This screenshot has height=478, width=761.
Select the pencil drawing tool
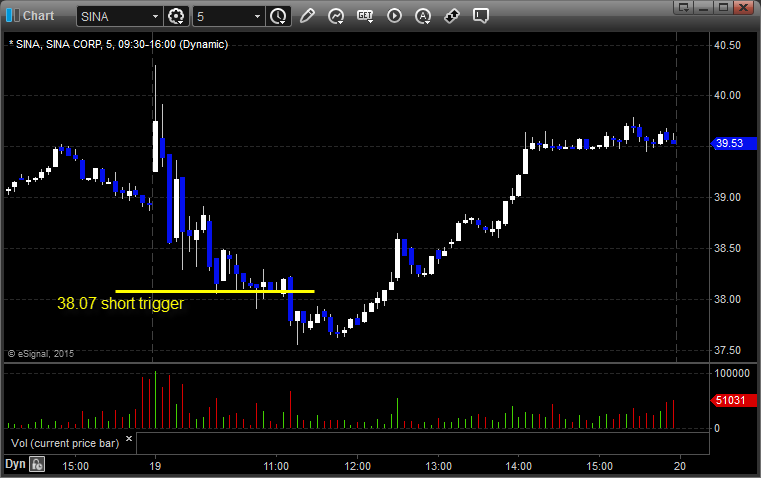(307, 16)
